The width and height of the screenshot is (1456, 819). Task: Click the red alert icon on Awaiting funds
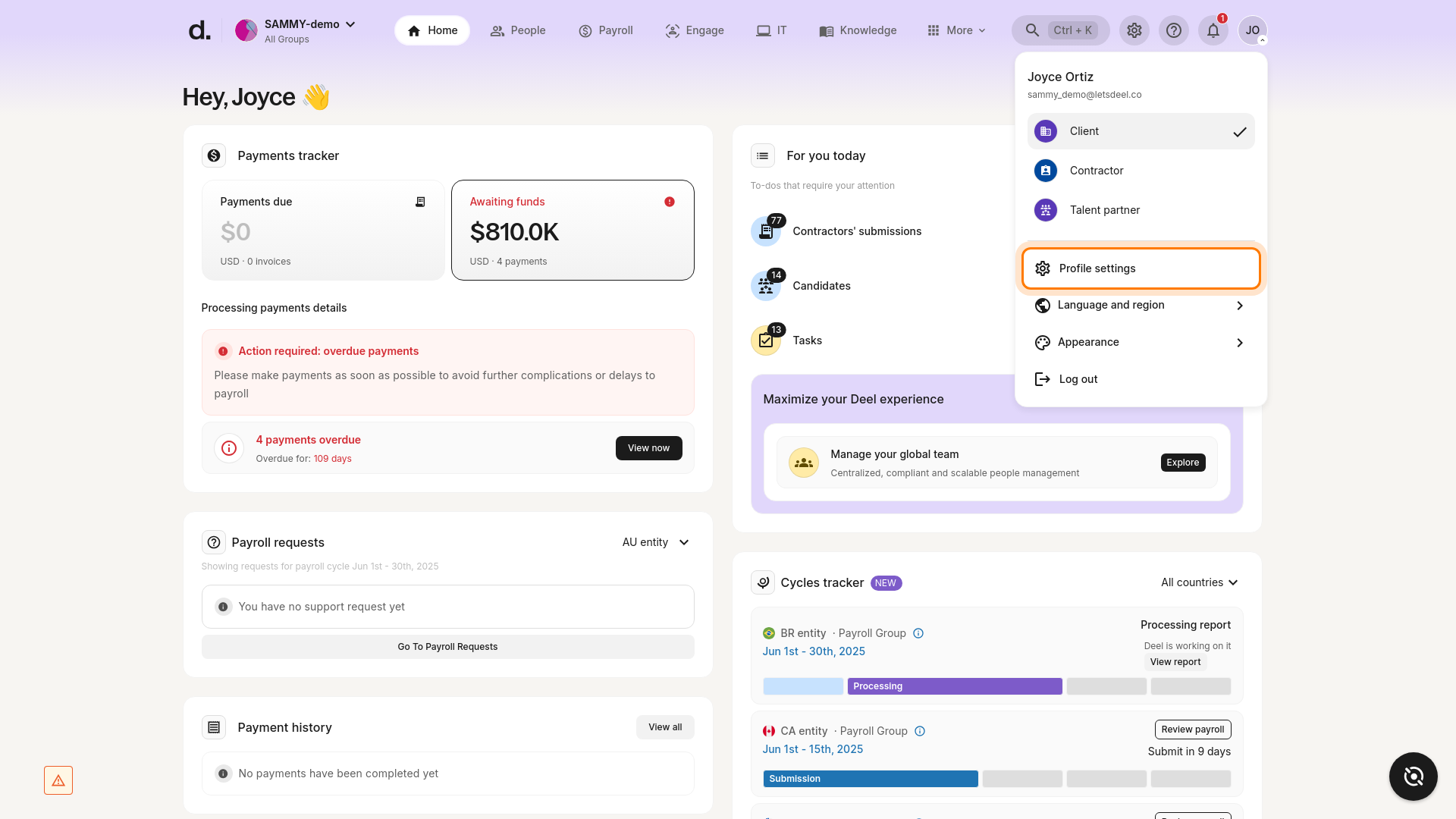coord(670,202)
